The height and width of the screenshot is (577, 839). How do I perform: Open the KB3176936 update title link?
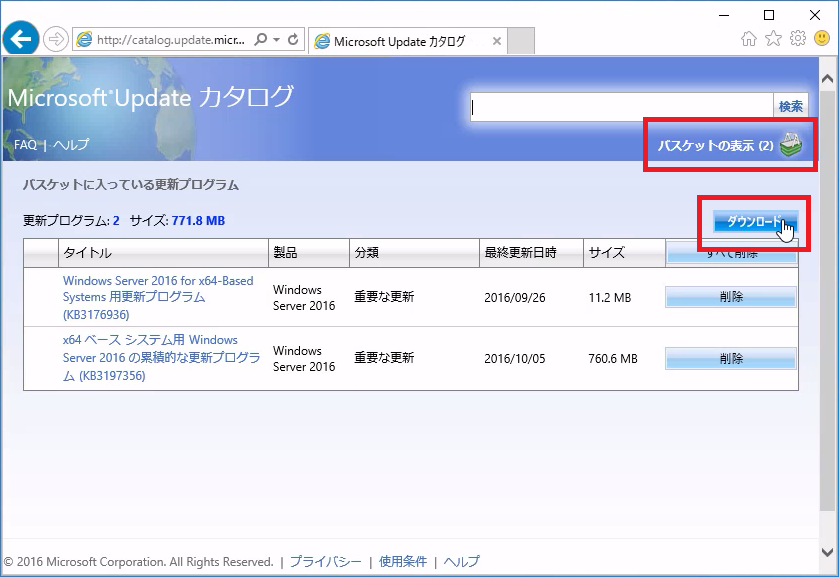coord(158,298)
